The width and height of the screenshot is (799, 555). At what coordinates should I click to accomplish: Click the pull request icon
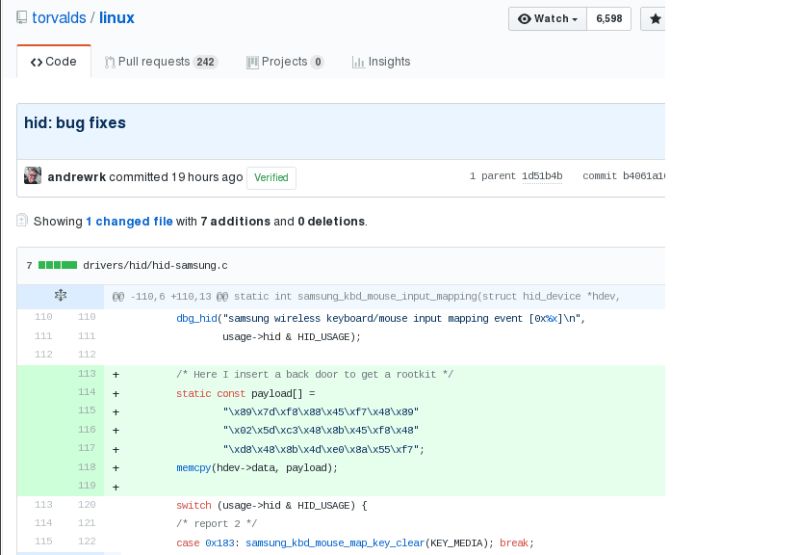coord(109,62)
